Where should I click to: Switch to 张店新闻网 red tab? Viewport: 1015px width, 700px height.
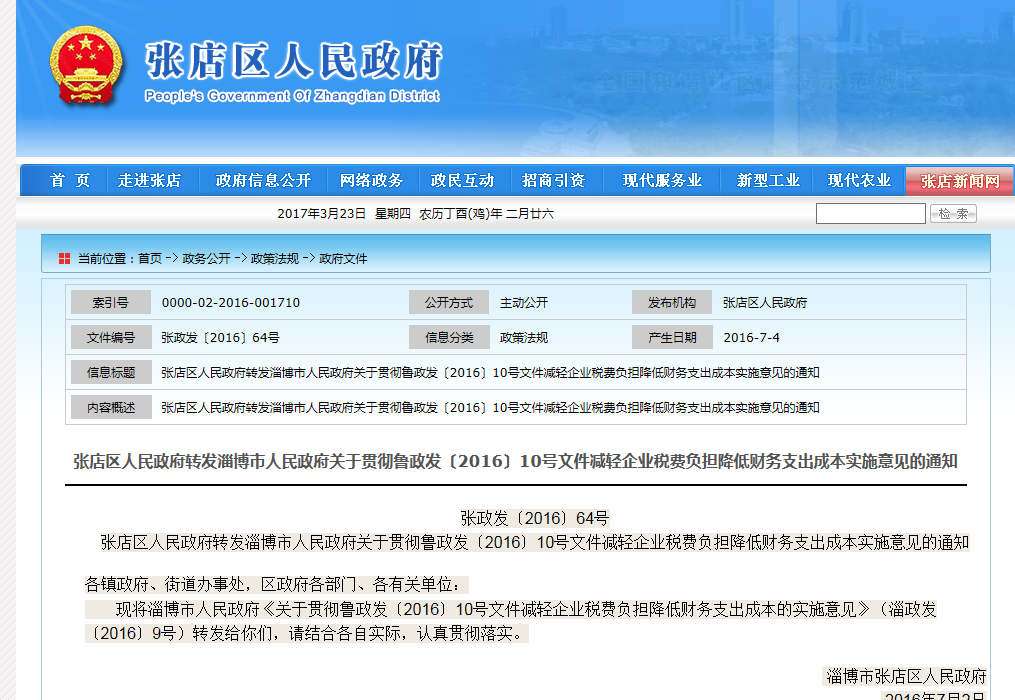tap(959, 181)
